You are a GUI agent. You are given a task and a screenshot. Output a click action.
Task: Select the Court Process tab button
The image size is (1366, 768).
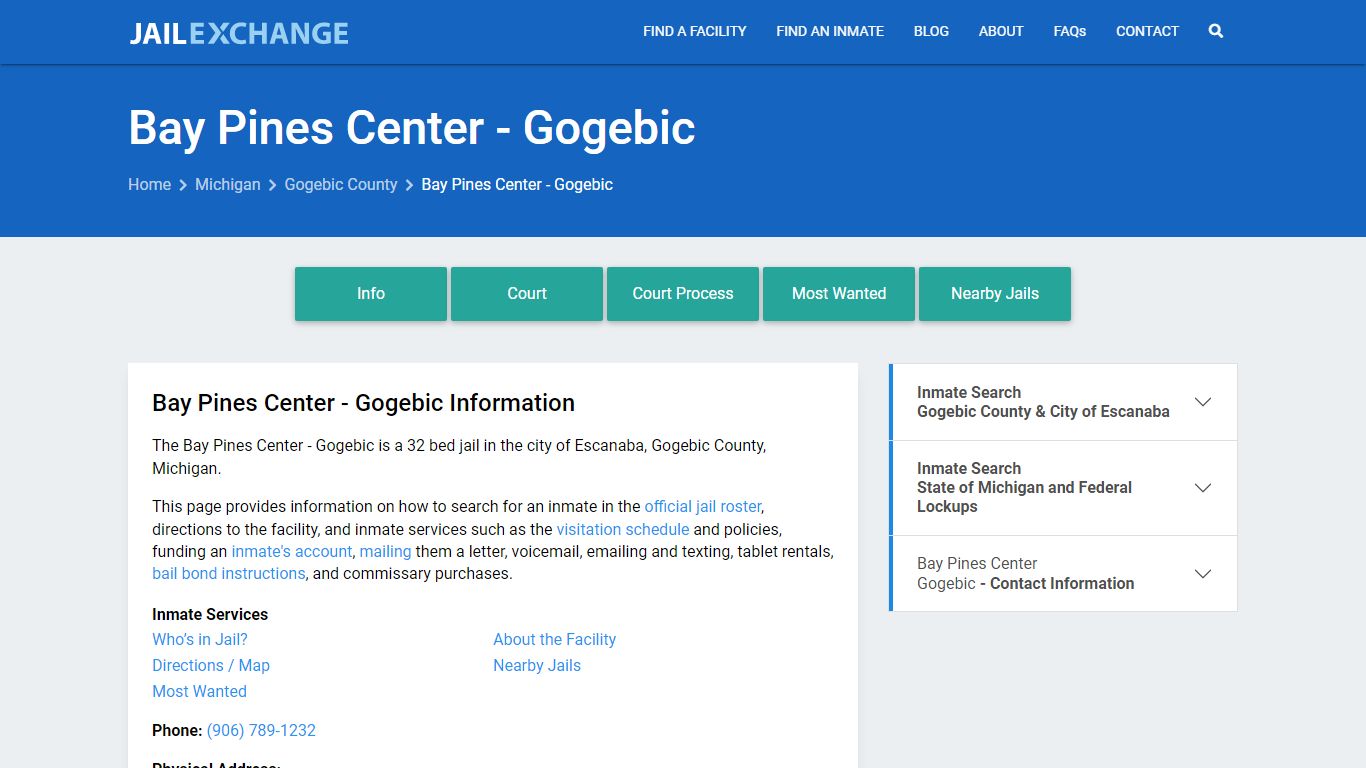pyautogui.click(x=683, y=294)
